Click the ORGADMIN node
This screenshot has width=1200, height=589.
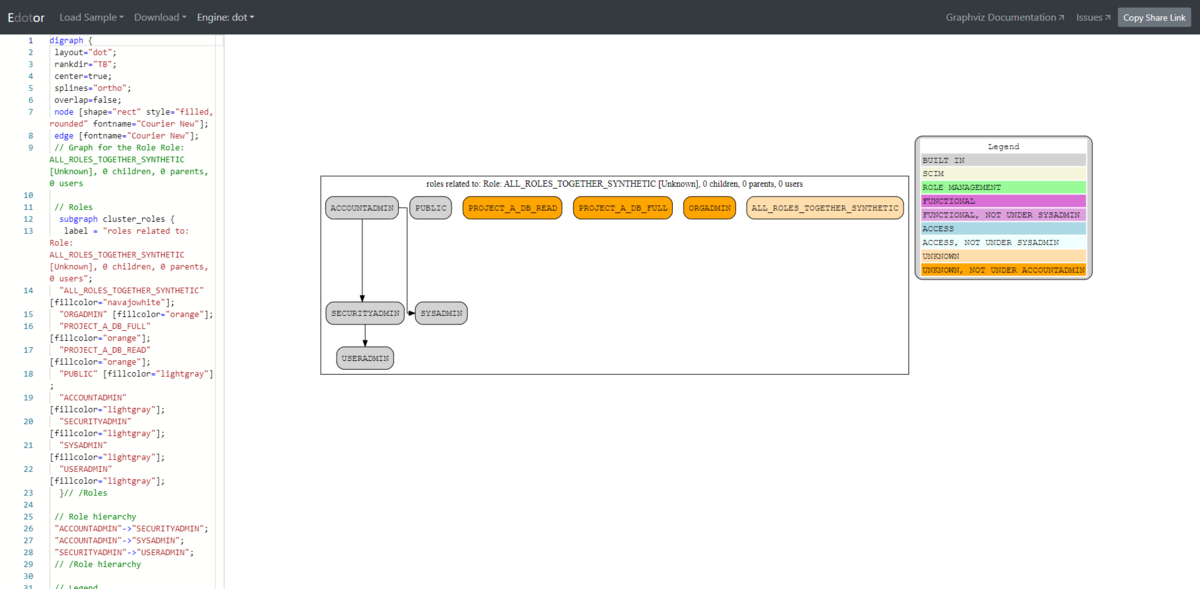(x=709, y=208)
